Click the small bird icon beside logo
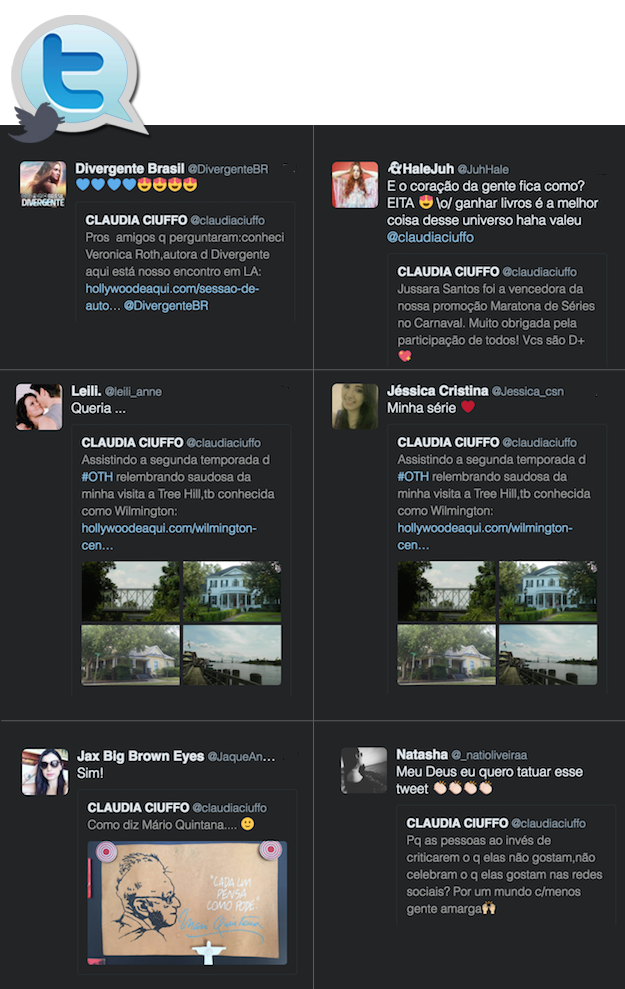Image resolution: width=625 pixels, height=989 pixels. [35, 122]
